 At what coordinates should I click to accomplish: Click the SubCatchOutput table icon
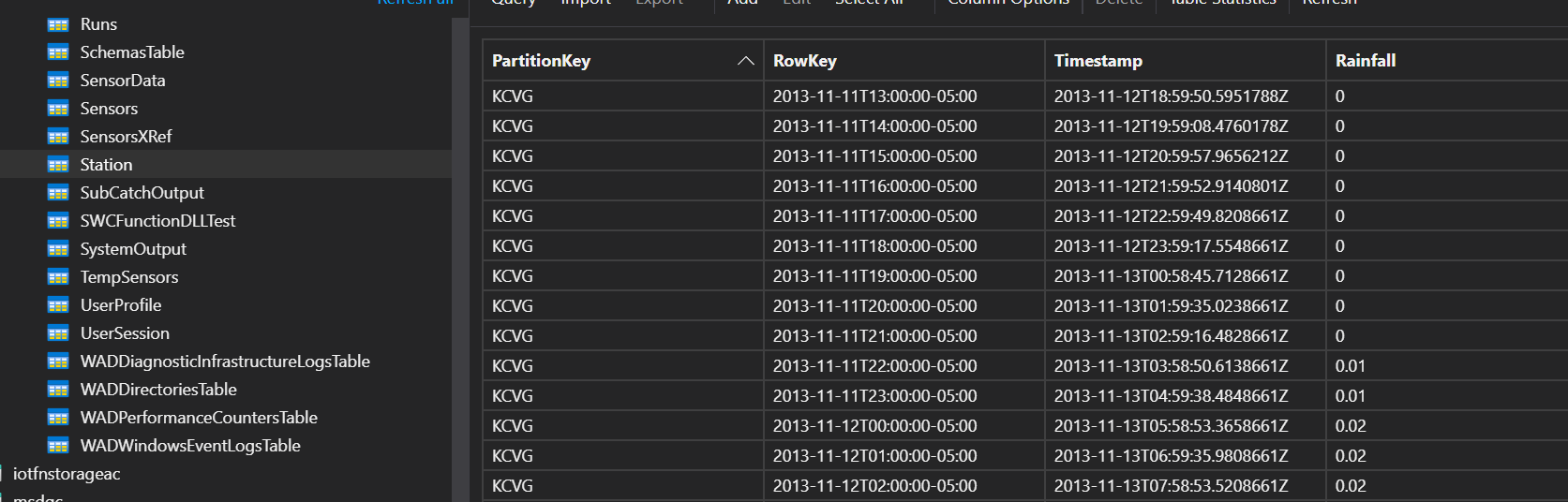[x=58, y=193]
